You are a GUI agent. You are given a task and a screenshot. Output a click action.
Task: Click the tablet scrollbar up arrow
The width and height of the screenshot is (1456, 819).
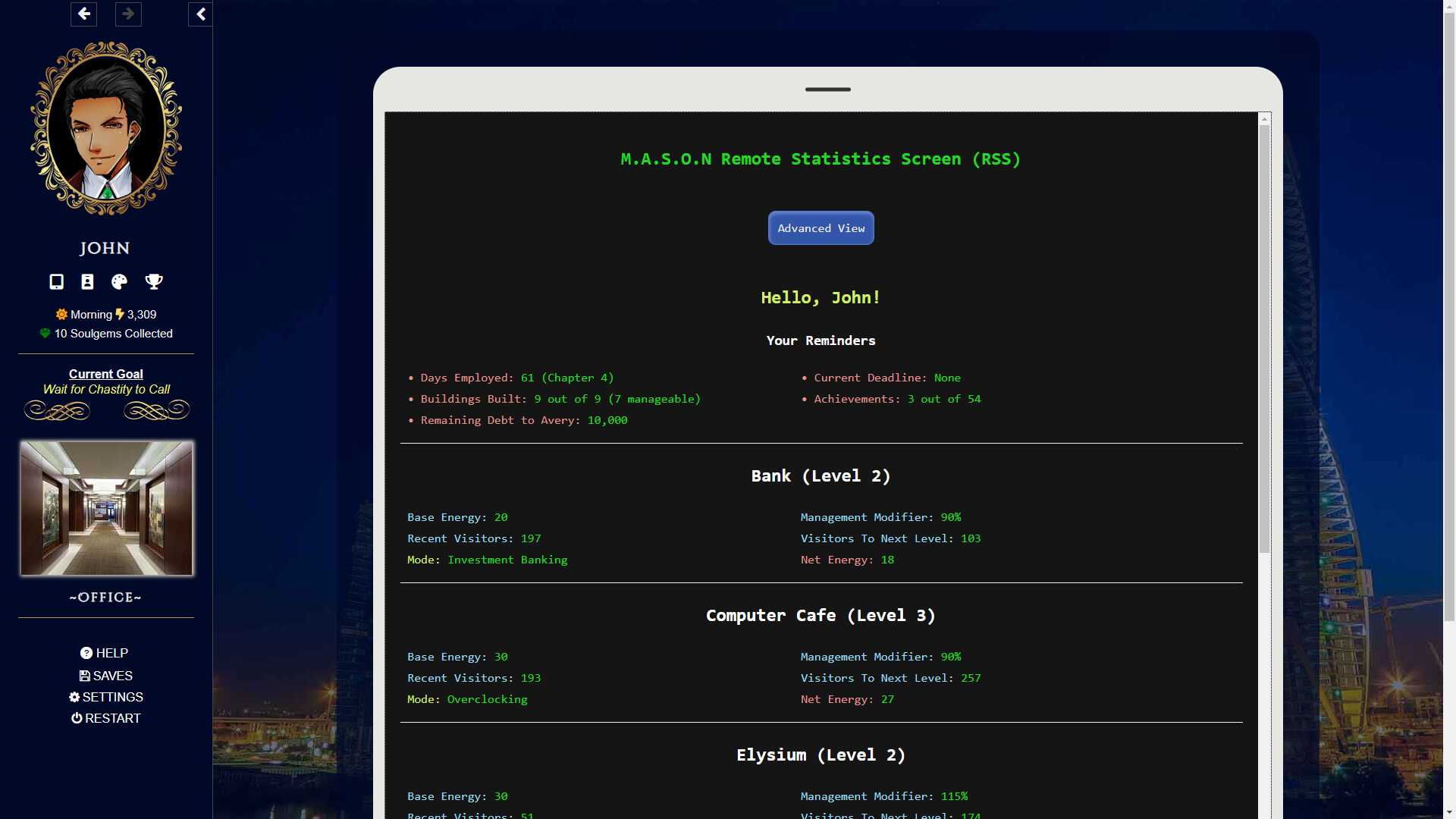pos(1264,119)
